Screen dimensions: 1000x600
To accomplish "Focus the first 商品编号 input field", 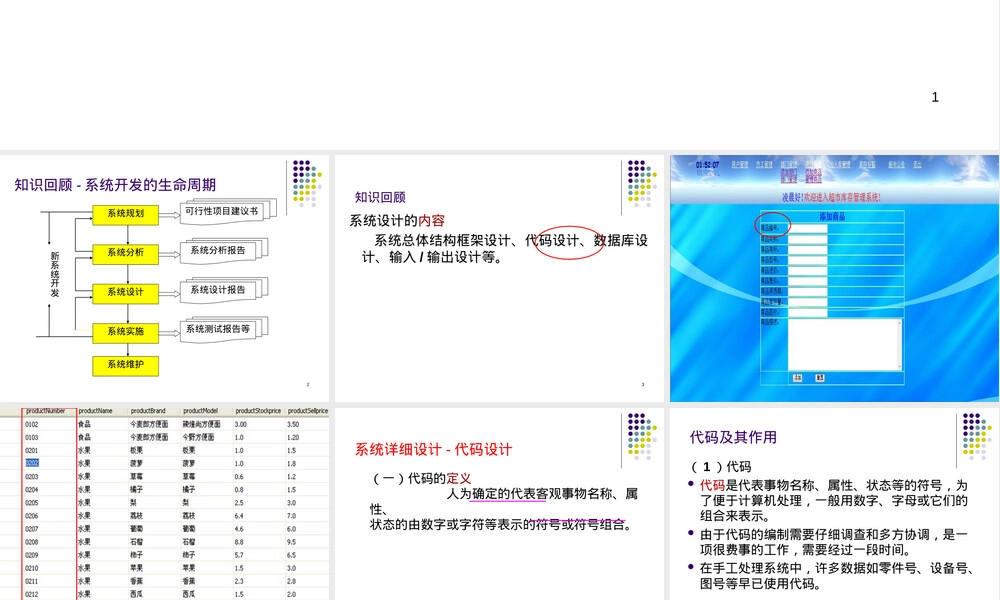I will (807, 228).
